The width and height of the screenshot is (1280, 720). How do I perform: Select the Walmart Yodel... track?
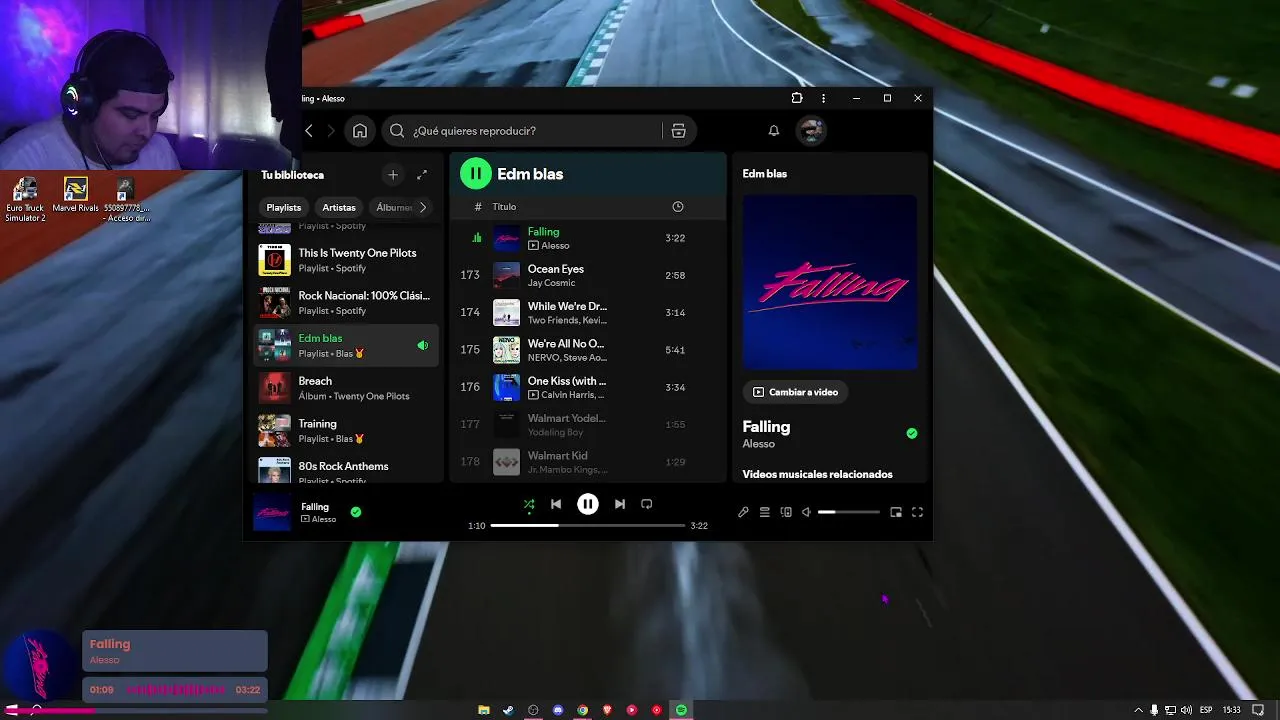(588, 424)
